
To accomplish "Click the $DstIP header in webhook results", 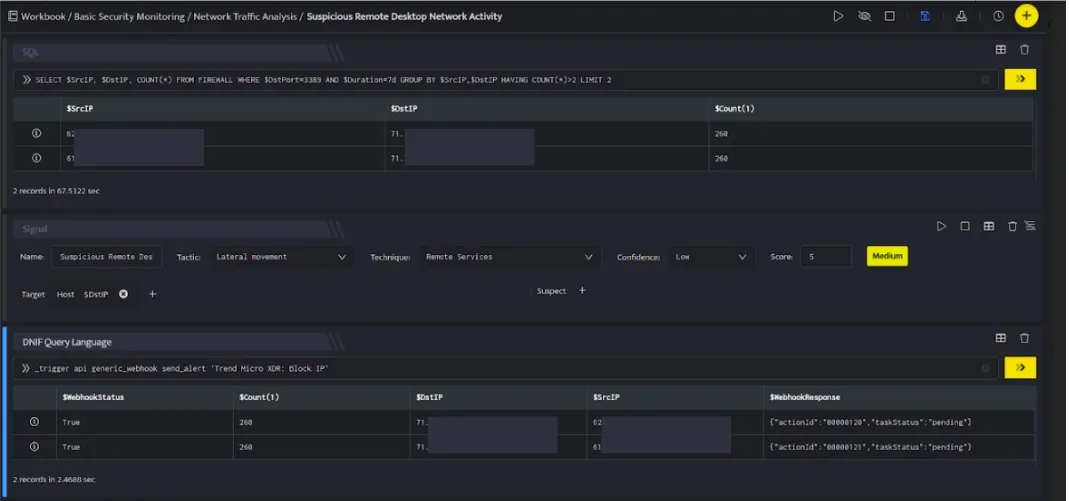I will coord(430,397).
